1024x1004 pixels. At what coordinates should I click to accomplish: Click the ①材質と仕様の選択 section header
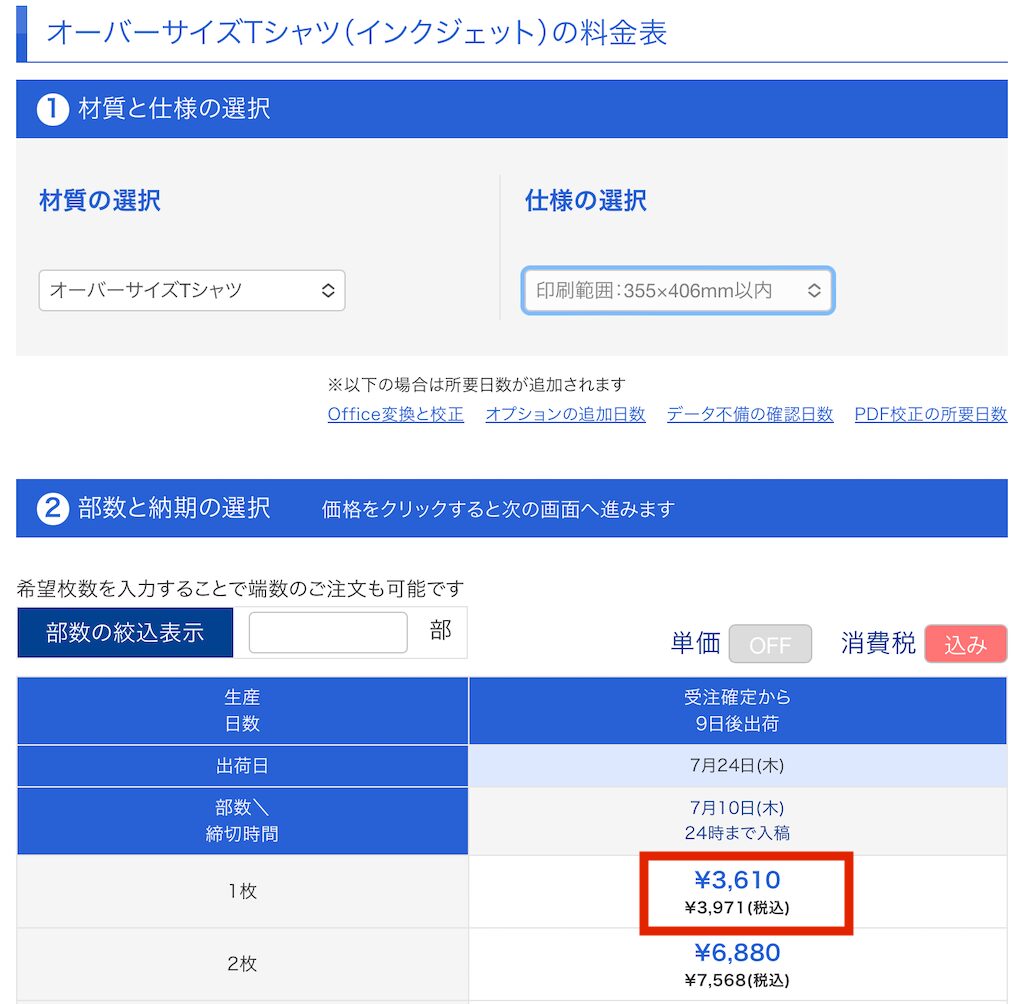tap(512, 109)
